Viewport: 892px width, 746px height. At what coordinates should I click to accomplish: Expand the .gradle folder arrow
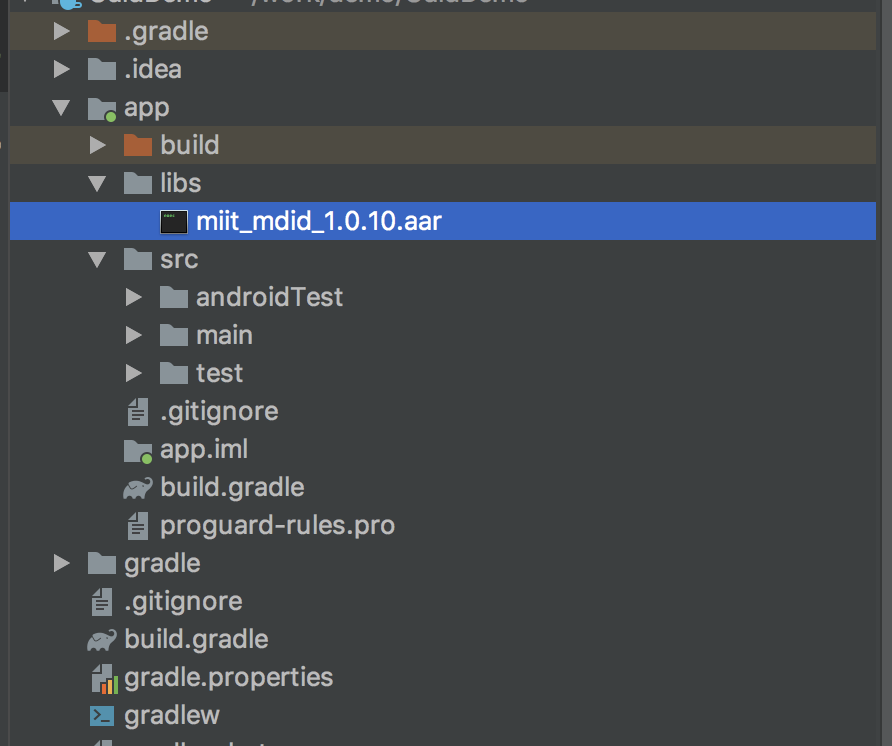pos(62,31)
